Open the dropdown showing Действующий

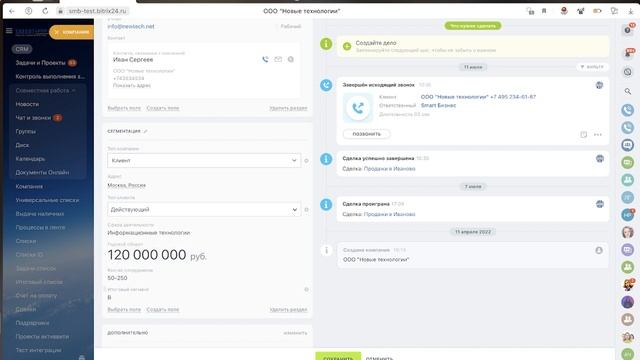[x=204, y=209]
